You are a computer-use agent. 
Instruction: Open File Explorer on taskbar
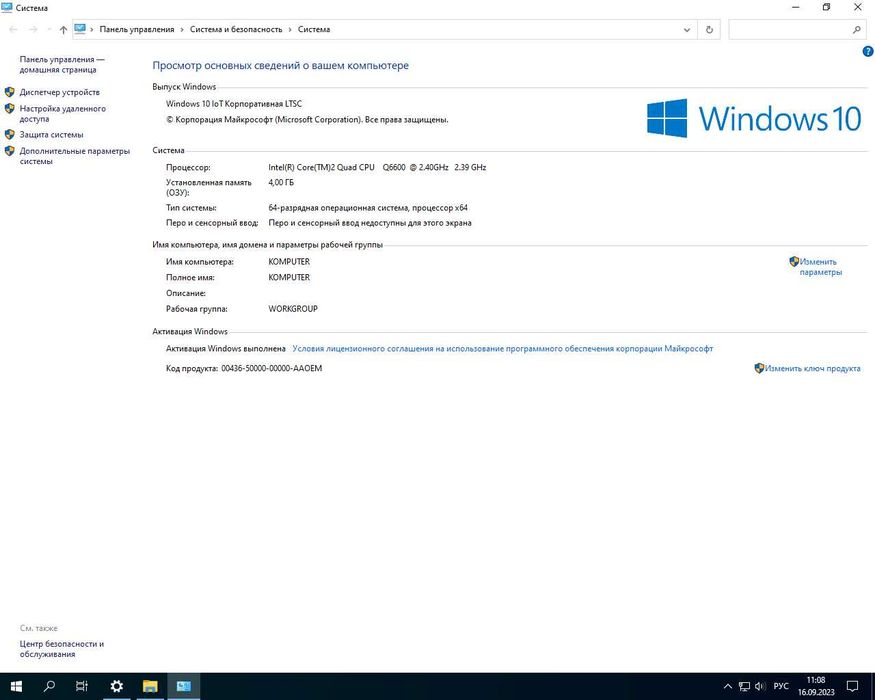tap(150, 686)
